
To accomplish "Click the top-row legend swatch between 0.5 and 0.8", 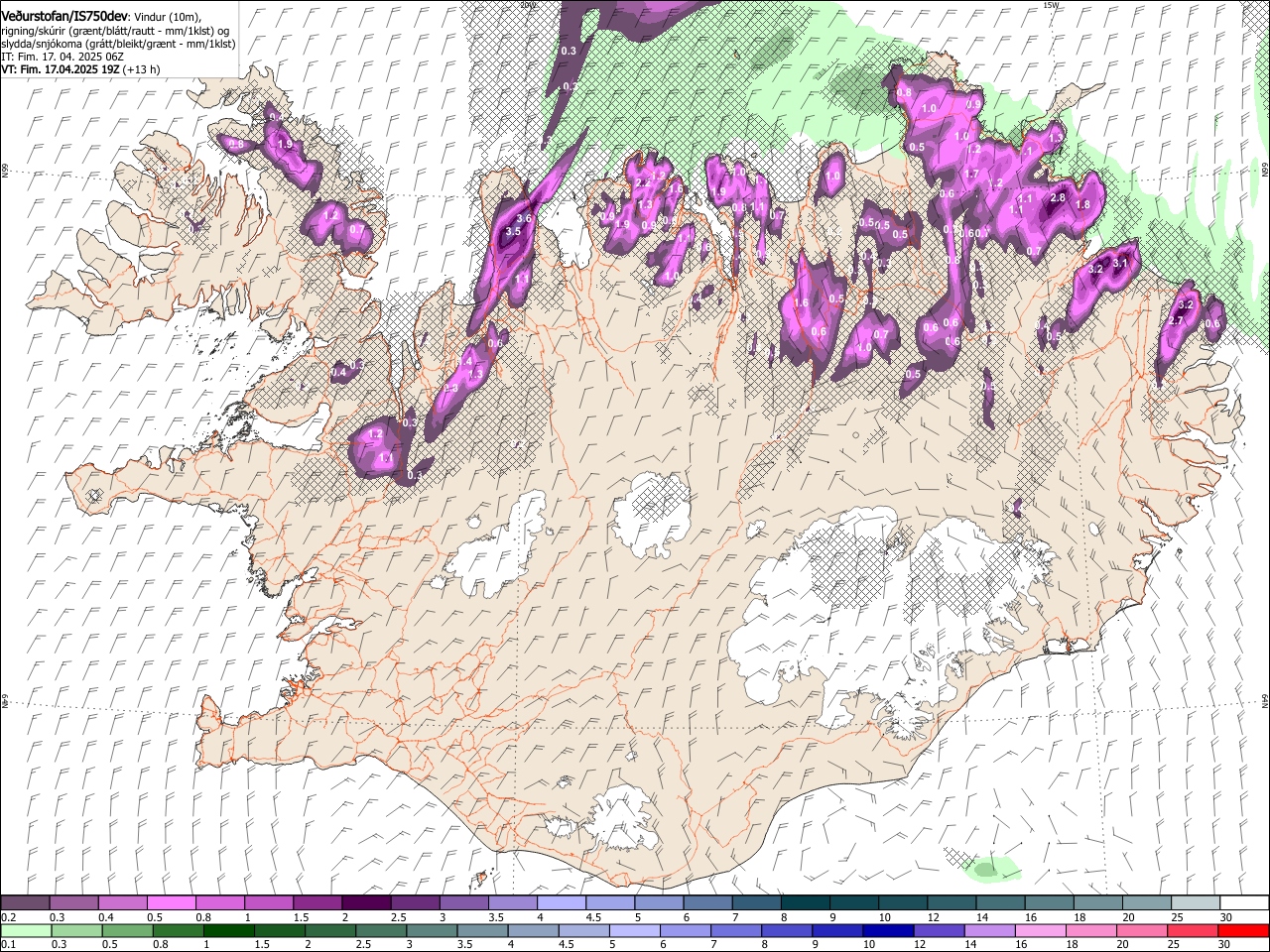I will click(x=172, y=903).
